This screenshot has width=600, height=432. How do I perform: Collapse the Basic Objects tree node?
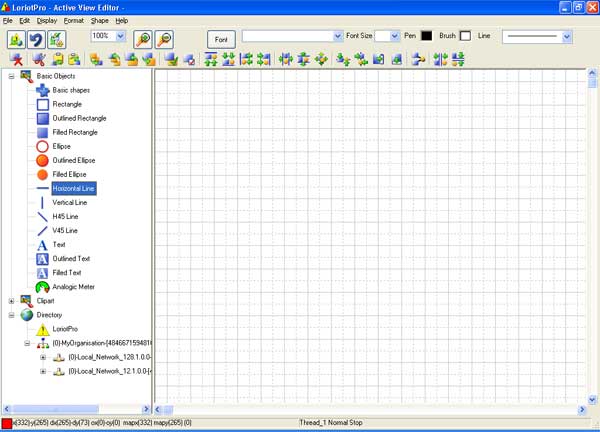pyautogui.click(x=11, y=77)
